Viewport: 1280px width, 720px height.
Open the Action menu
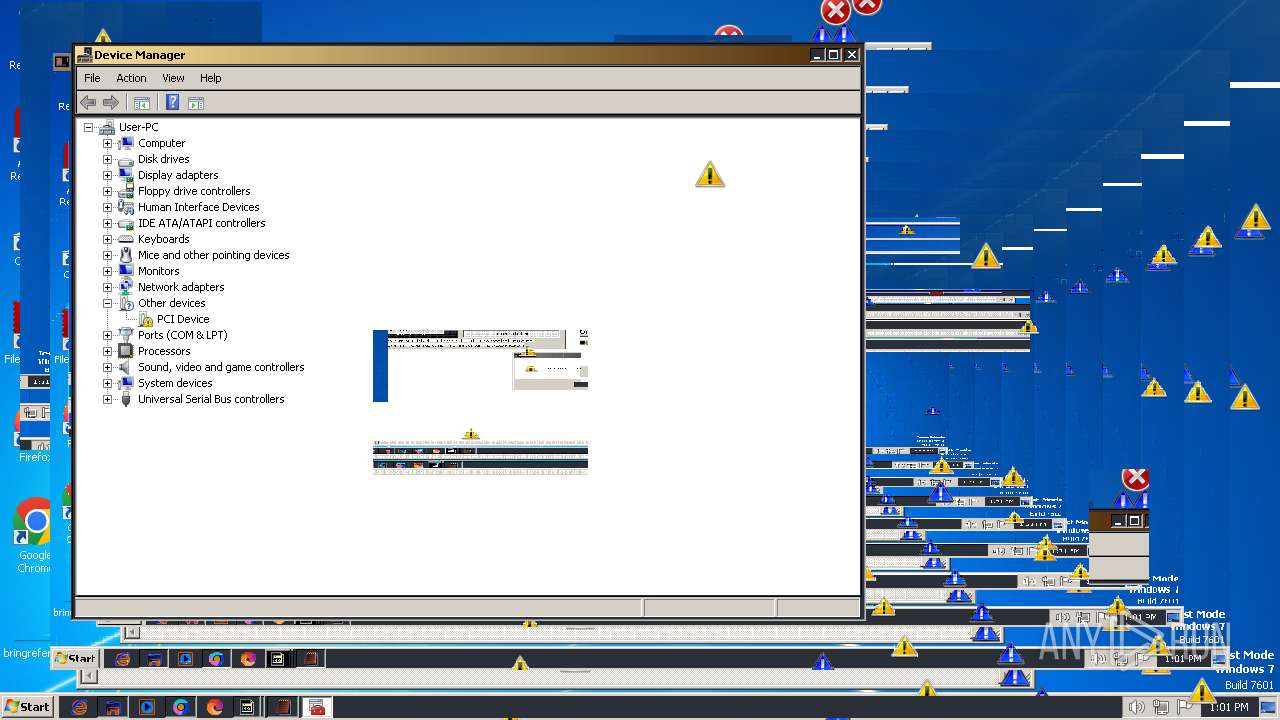tap(131, 78)
